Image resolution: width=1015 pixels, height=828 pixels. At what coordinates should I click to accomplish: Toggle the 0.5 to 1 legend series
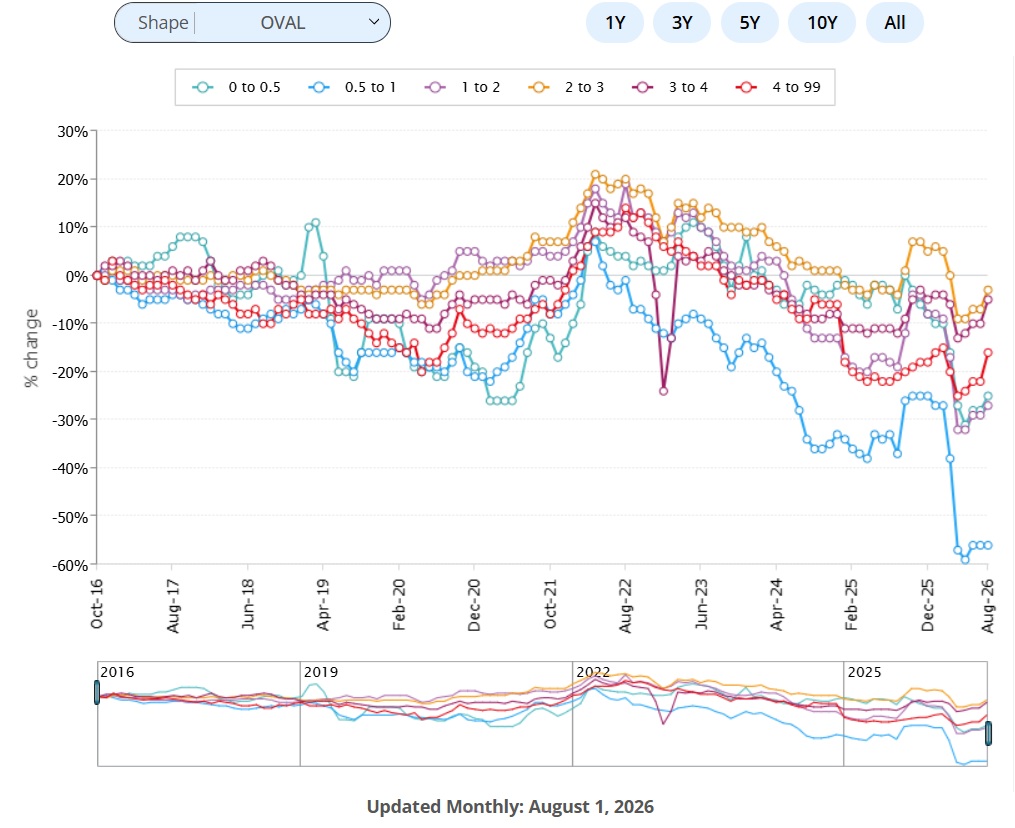pos(352,87)
